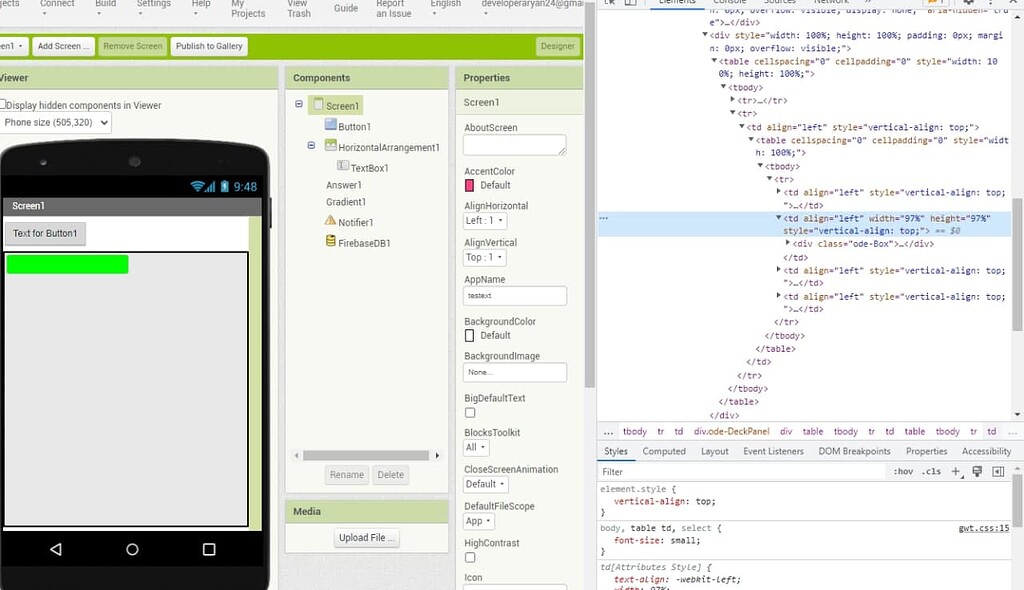Open the AlignHorizontal dropdown for Screen1
This screenshot has width=1024, height=590.
484,221
